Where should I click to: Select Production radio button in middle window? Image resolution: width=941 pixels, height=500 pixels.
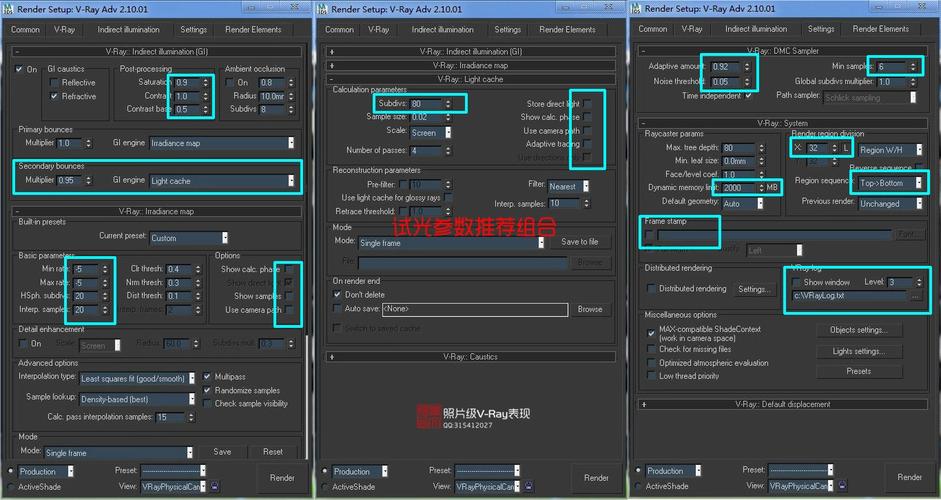325,472
